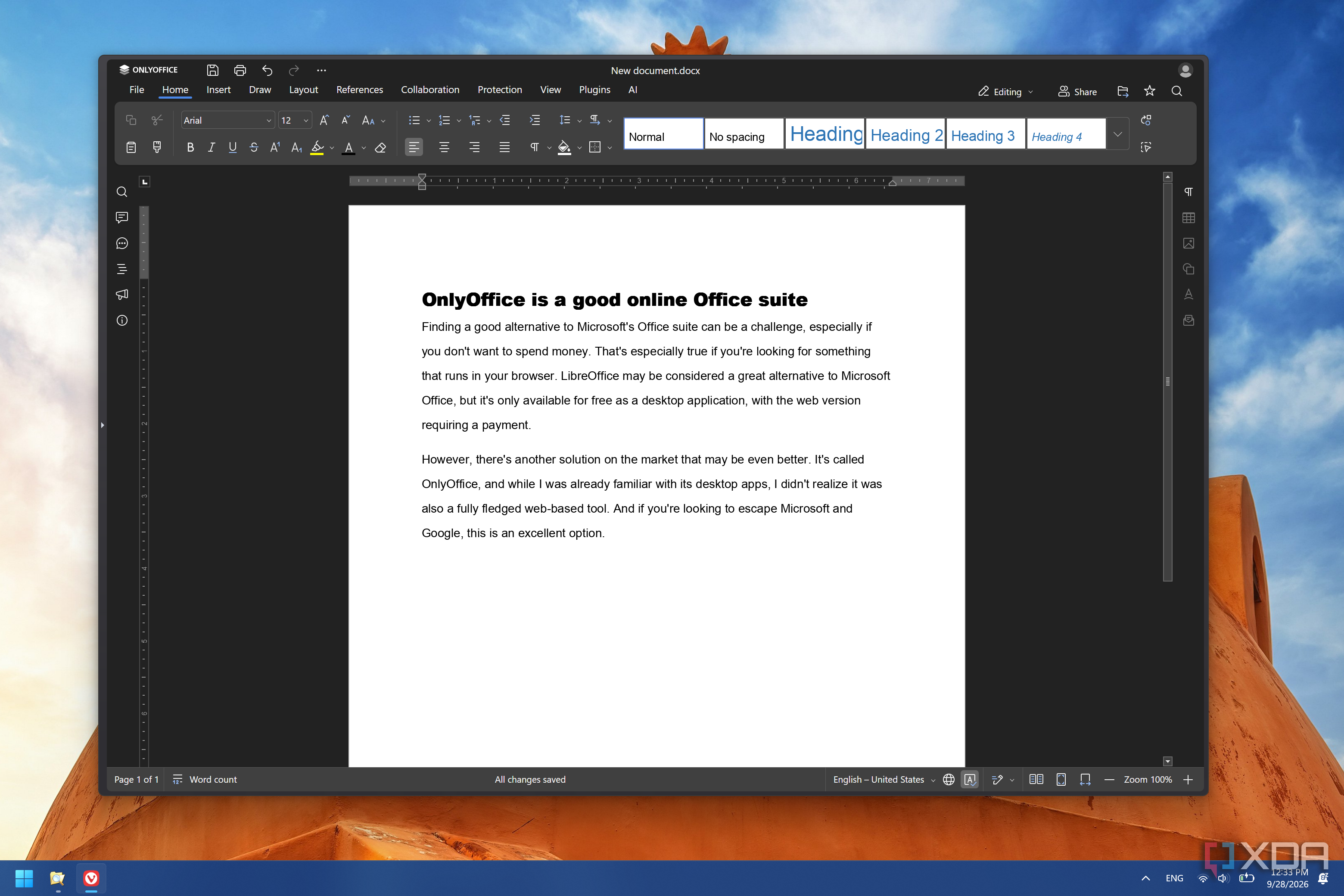Viewport: 1344px width, 896px height.
Task: Switch to the Collaboration tab
Action: (430, 90)
